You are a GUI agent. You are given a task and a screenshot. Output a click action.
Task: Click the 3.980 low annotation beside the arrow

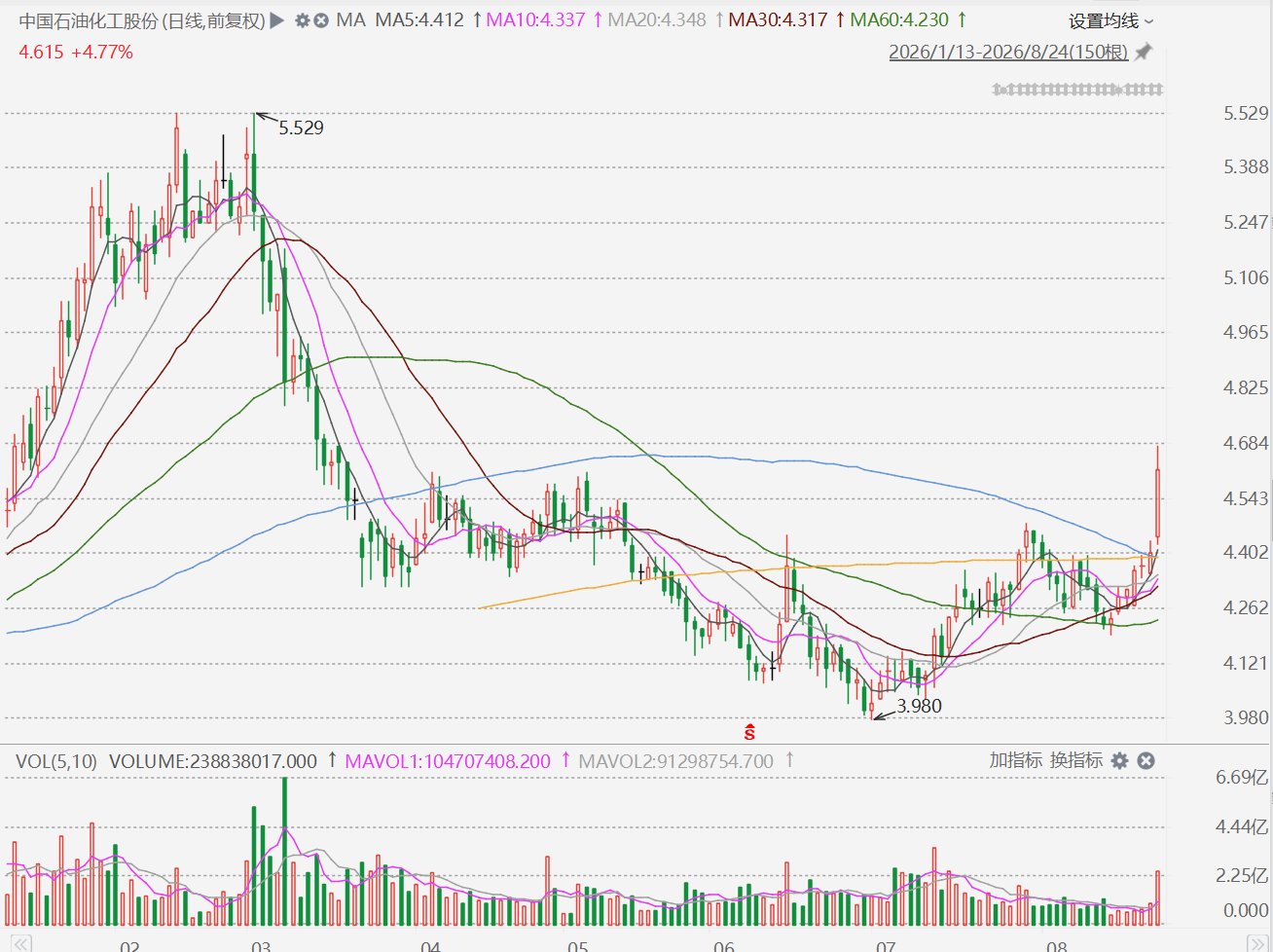click(919, 706)
